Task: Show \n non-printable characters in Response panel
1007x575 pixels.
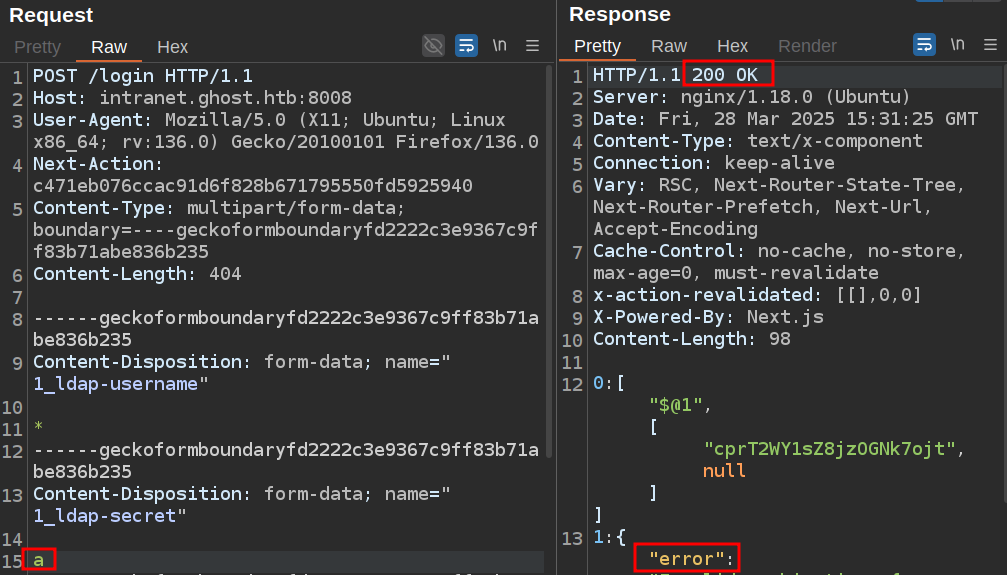Action: pyautogui.click(x=957, y=45)
